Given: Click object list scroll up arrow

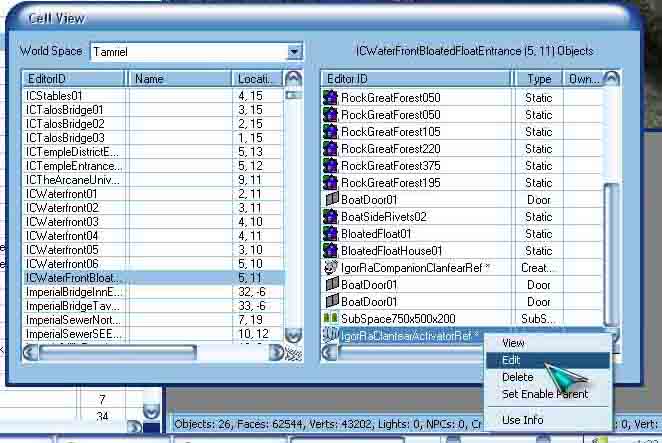Looking at the screenshot, I should point(611,79).
